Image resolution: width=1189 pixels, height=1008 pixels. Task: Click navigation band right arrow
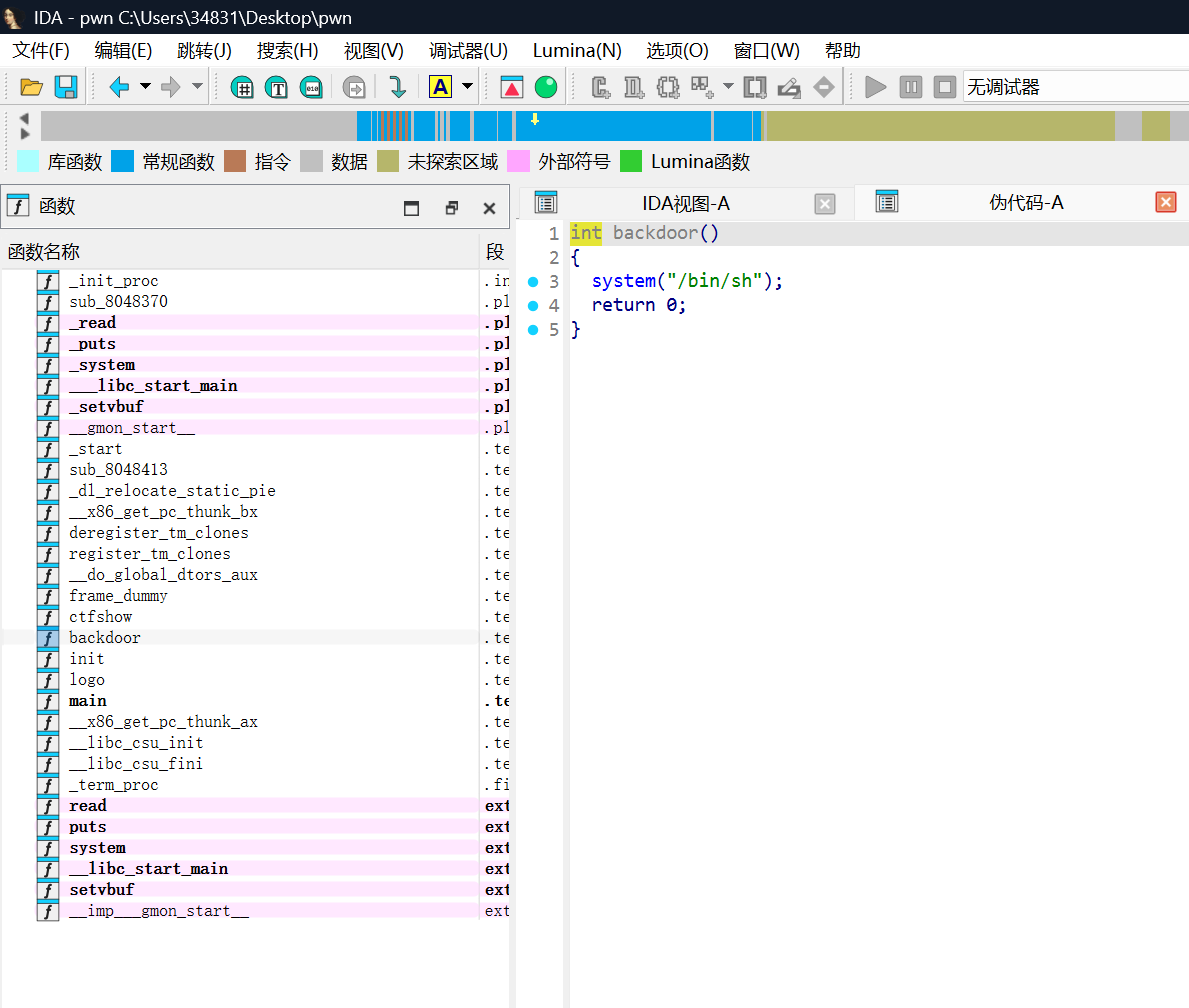tap(24, 133)
